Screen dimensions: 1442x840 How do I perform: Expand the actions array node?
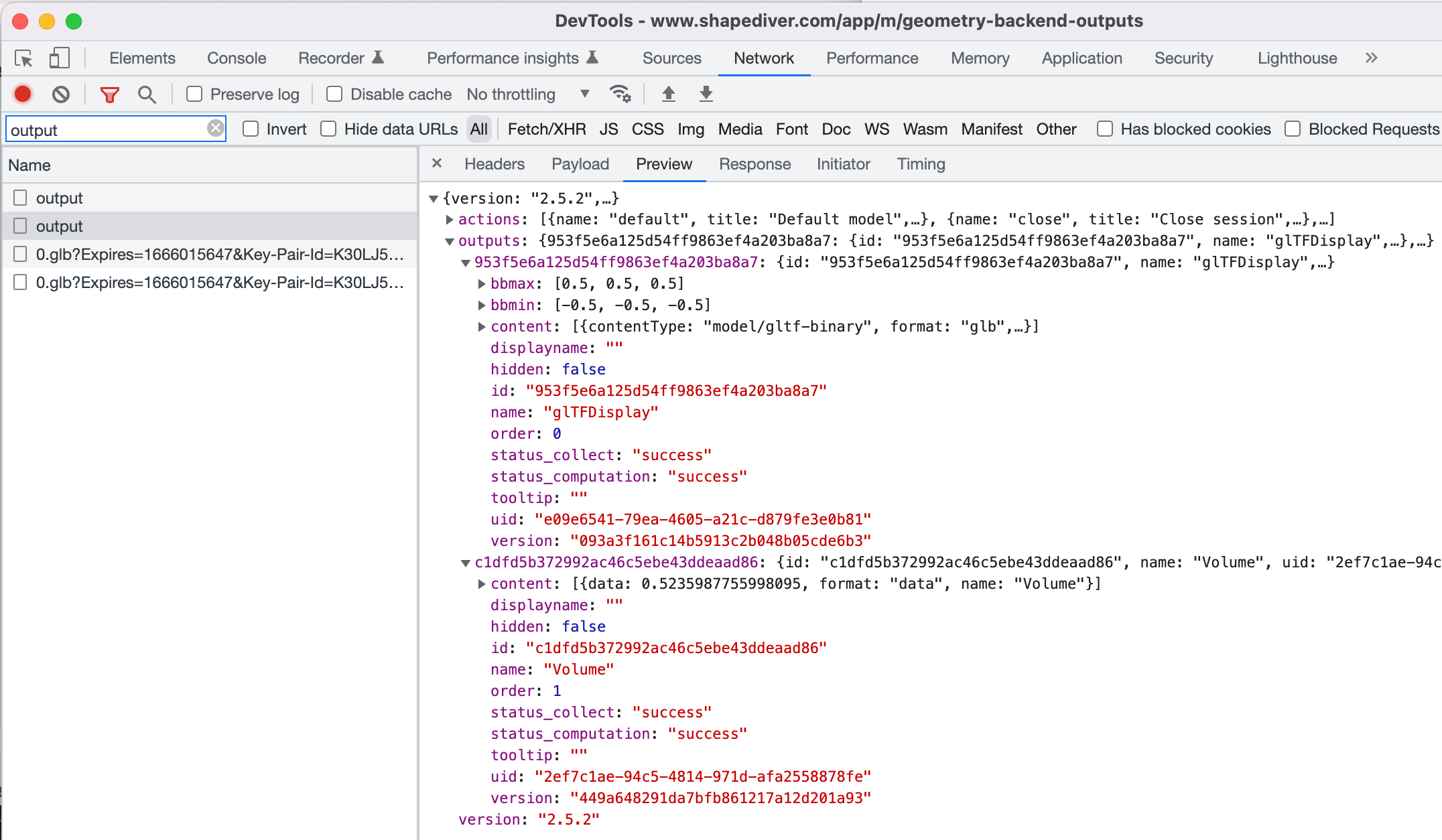tap(450, 220)
